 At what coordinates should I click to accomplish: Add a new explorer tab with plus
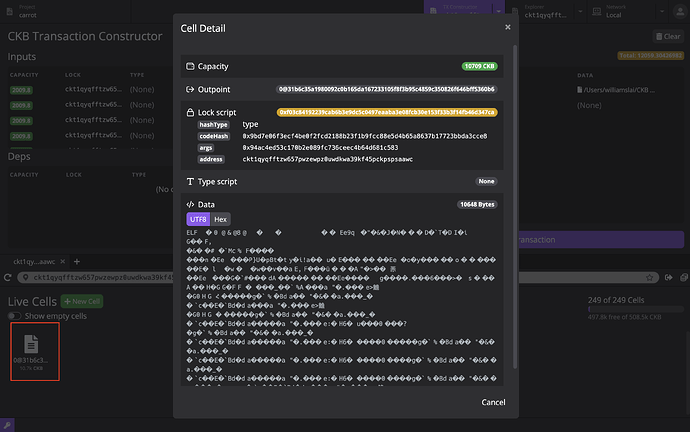click(x=77, y=262)
